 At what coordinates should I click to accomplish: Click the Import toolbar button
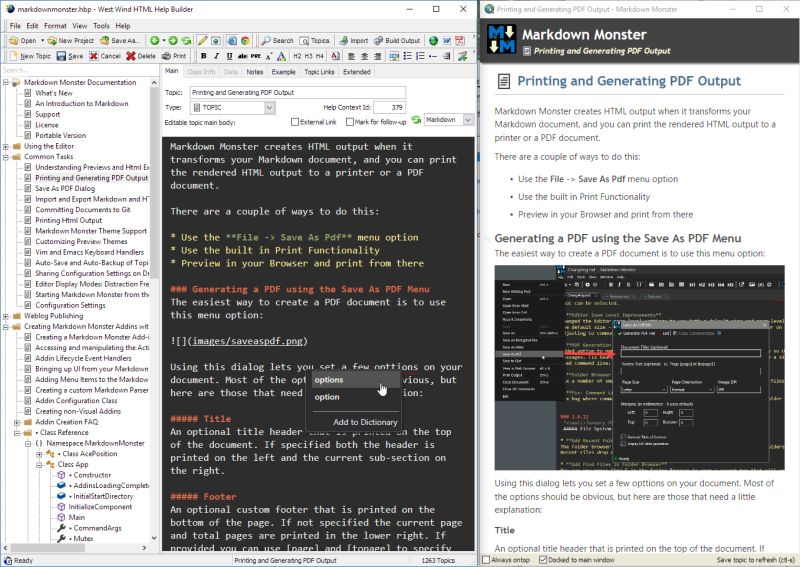354,40
